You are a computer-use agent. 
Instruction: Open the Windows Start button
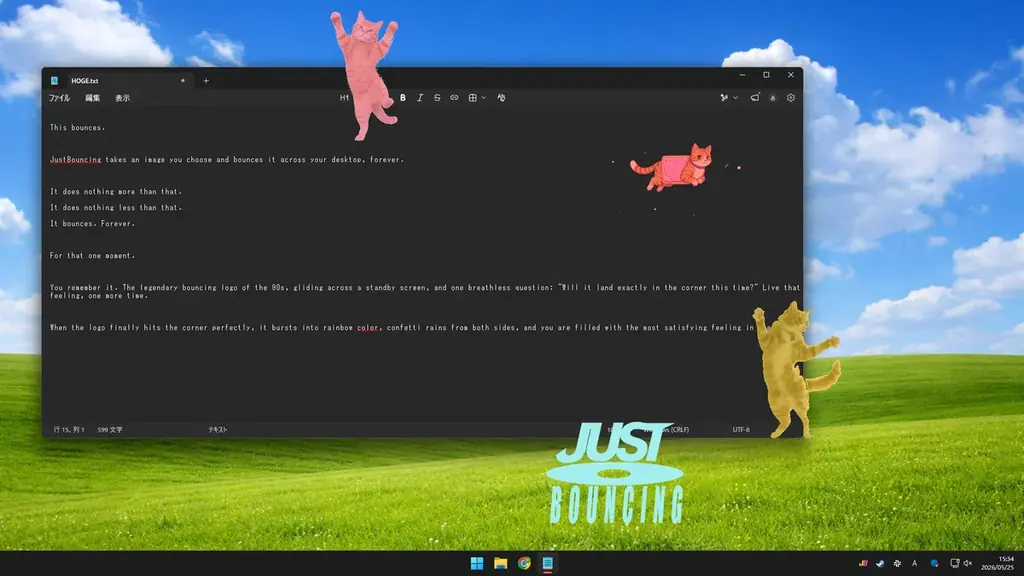click(477, 563)
